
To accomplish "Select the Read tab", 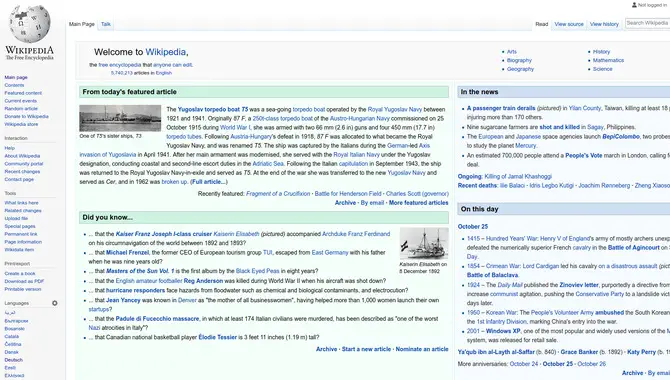I will [x=541, y=24].
